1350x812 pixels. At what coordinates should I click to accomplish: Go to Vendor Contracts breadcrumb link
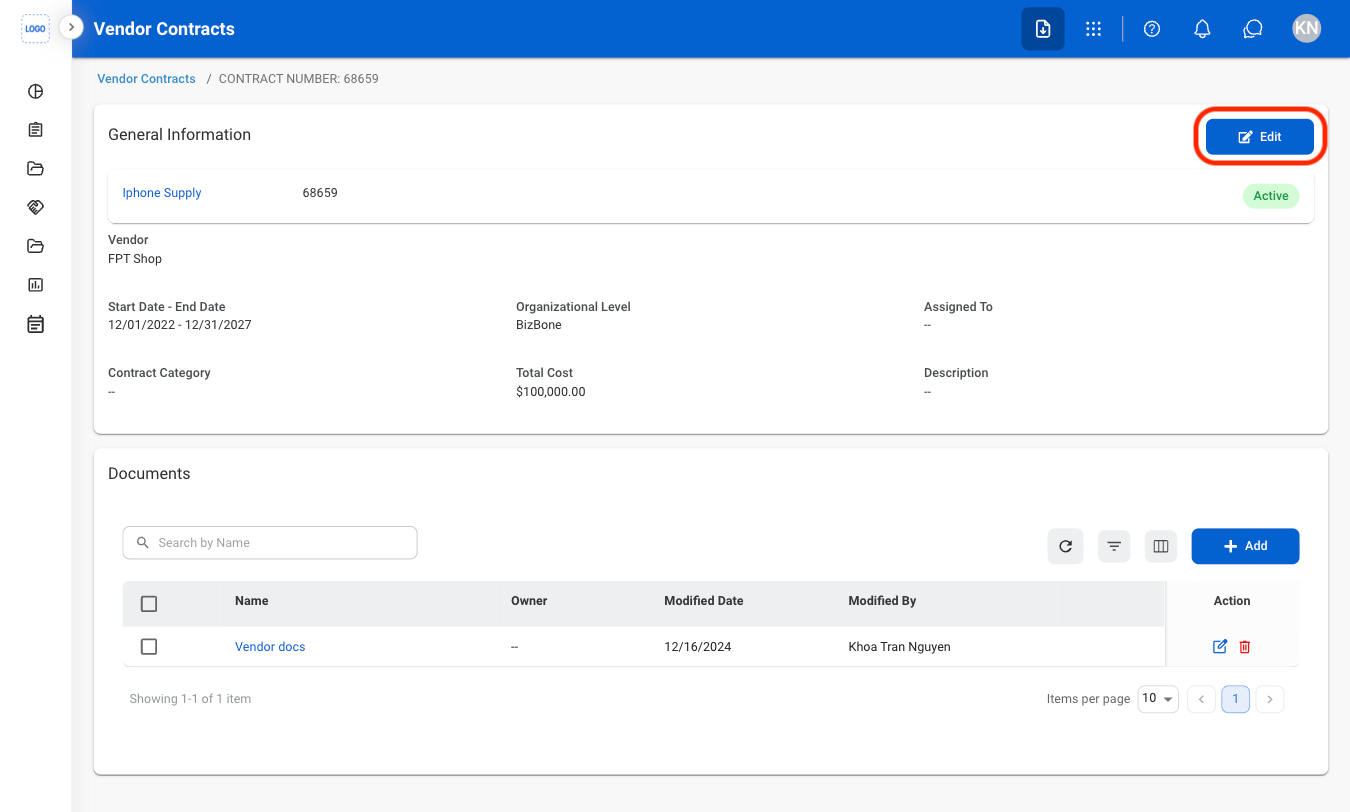pos(146,79)
